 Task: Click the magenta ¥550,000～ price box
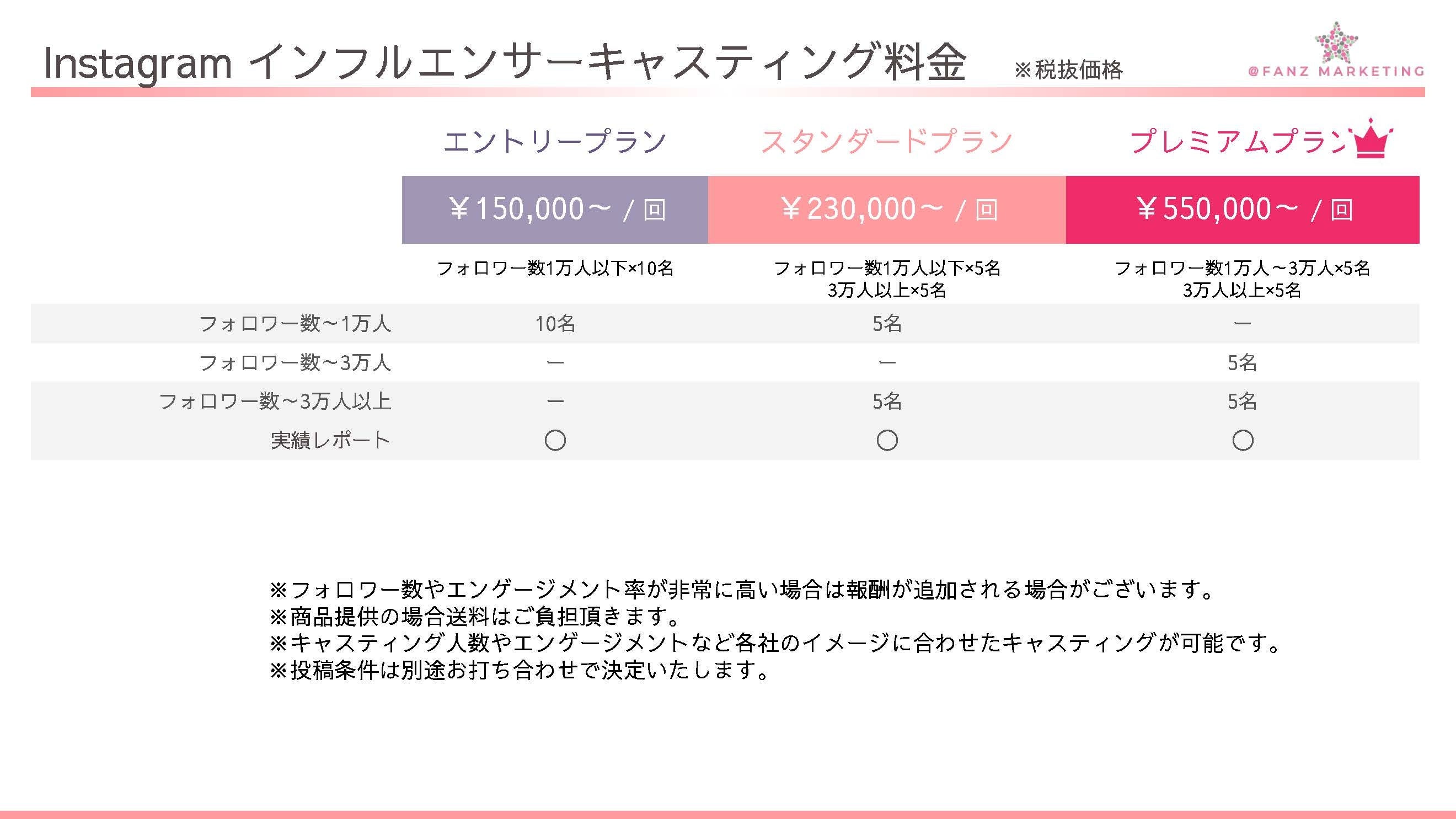click(x=1243, y=210)
